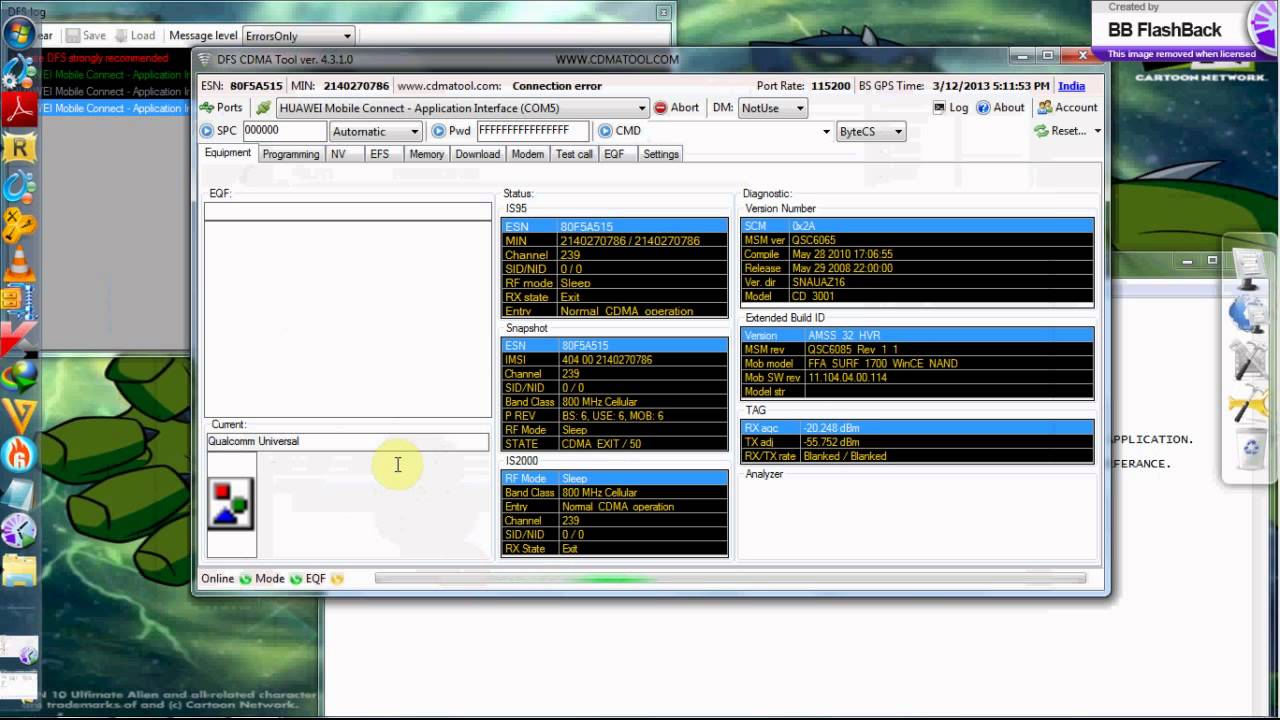The image size is (1280, 720).
Task: Select the RX agc -20.248 dBm row
Action: pos(917,428)
